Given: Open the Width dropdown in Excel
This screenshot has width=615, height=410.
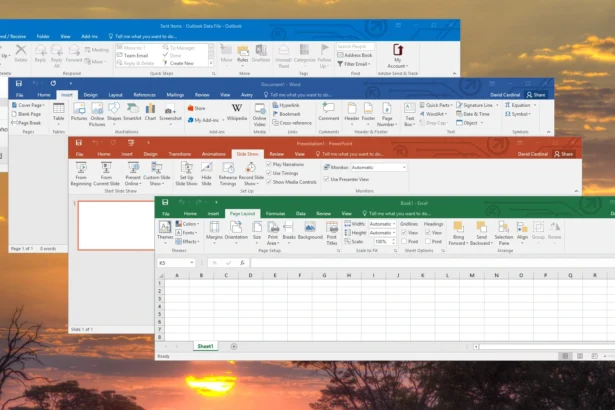Looking at the screenshot, I should [393, 224].
